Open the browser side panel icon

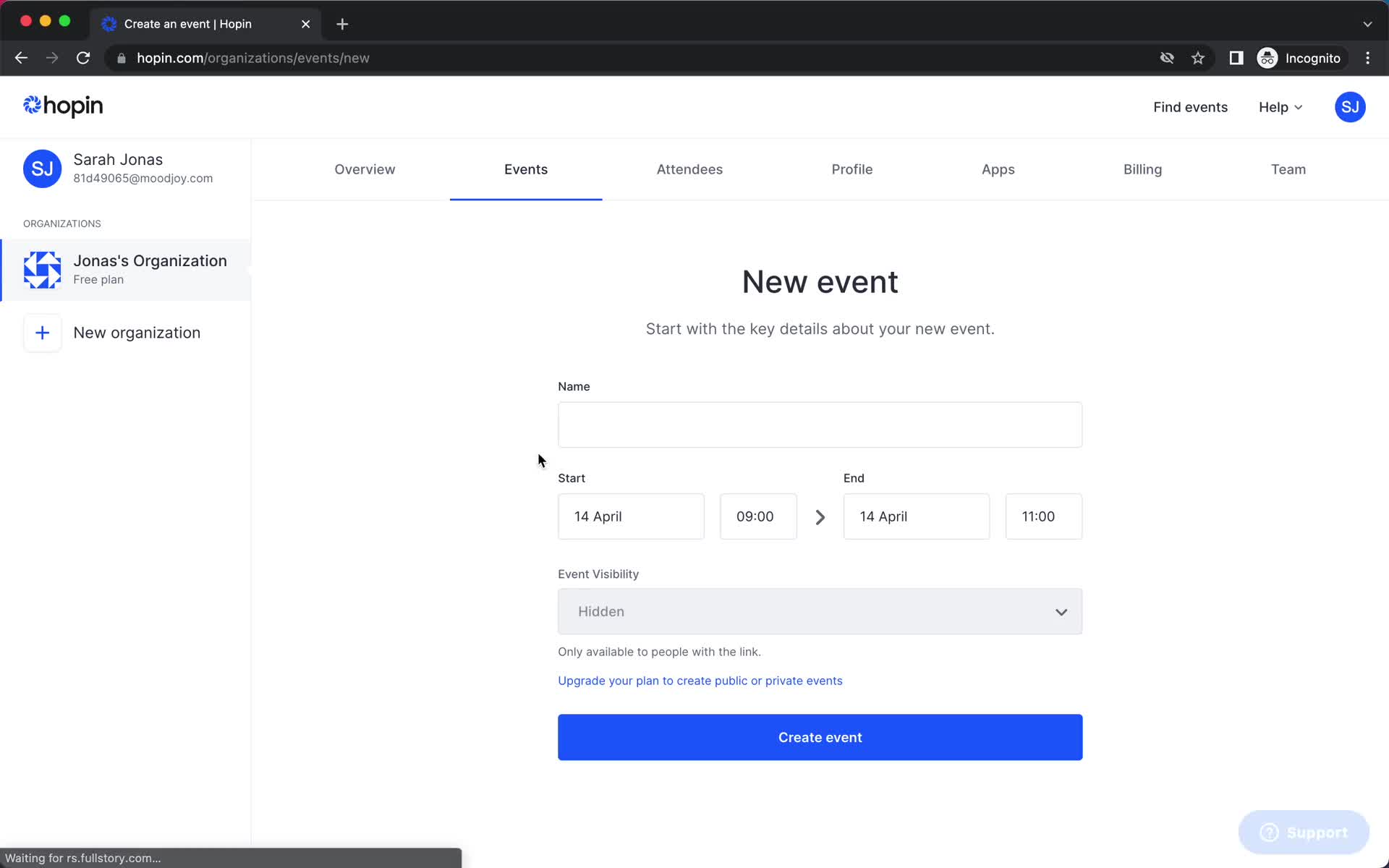tap(1236, 58)
